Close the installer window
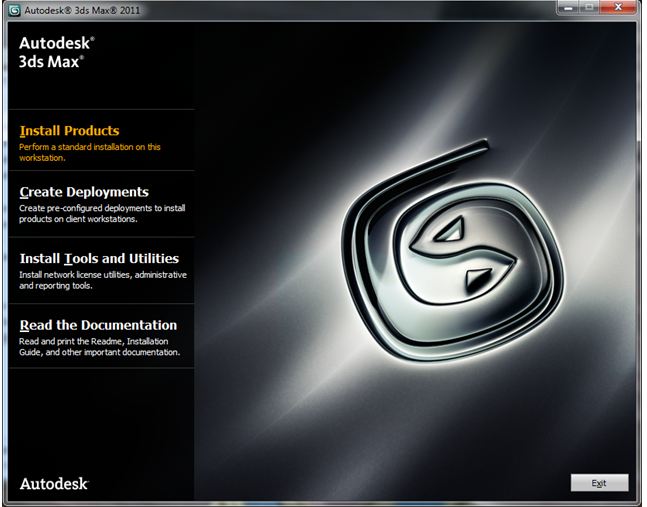Image resolution: width=647 pixels, height=507 pixels. (618, 7)
